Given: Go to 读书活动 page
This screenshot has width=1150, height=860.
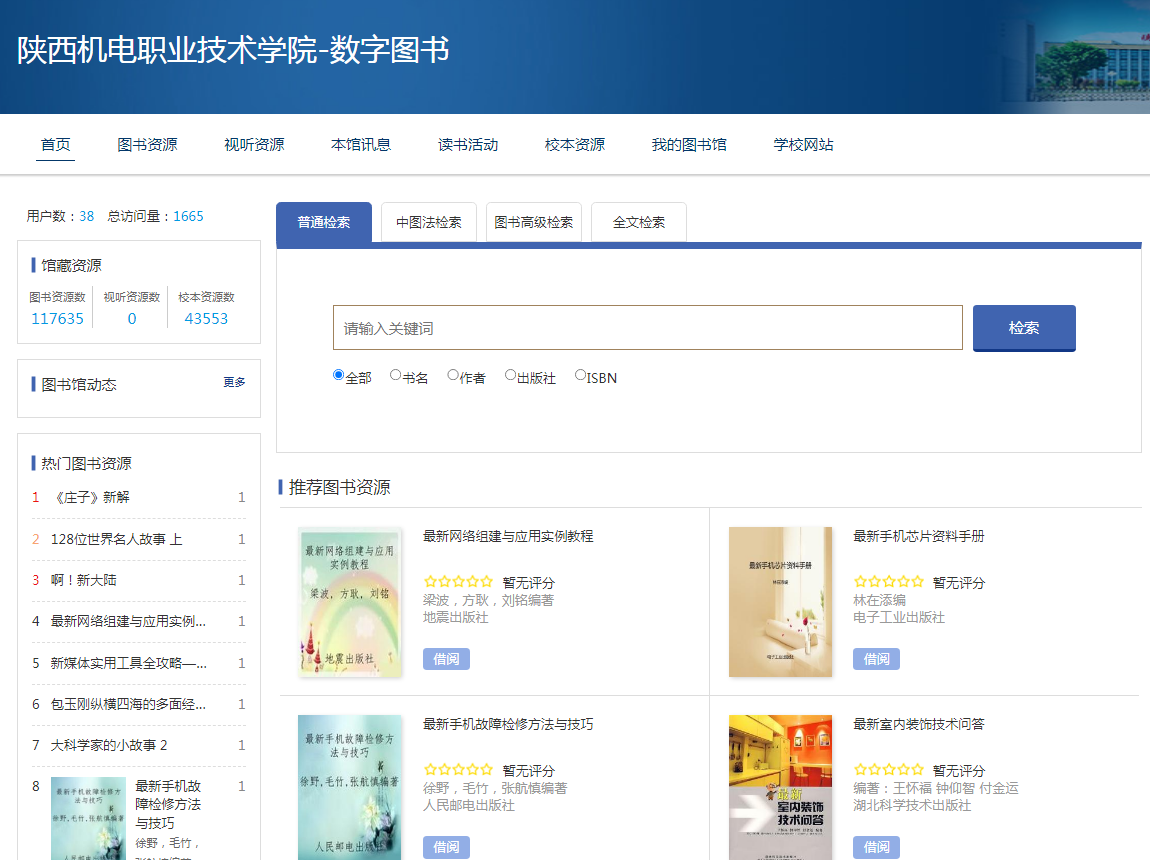Looking at the screenshot, I should pyautogui.click(x=468, y=144).
